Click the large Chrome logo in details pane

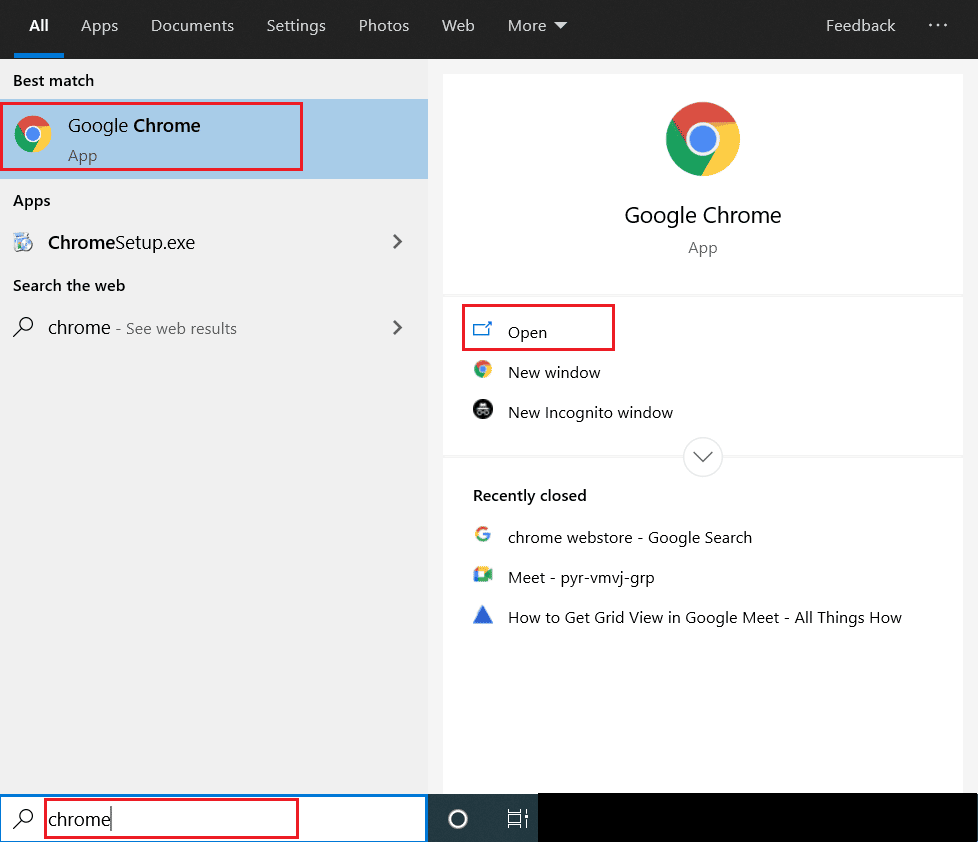pyautogui.click(x=702, y=138)
